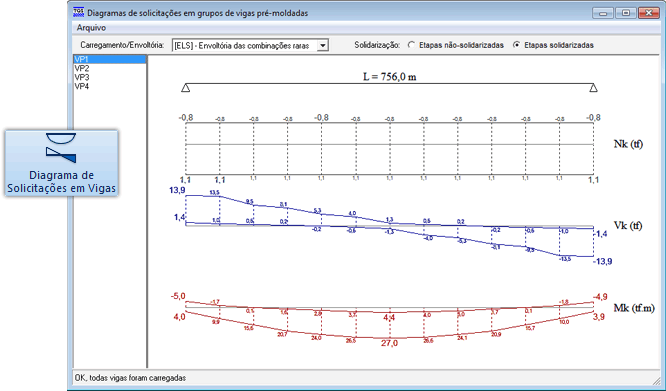
Task: Select Etapas não-solidarizadas radio button
Action: [x=411, y=45]
